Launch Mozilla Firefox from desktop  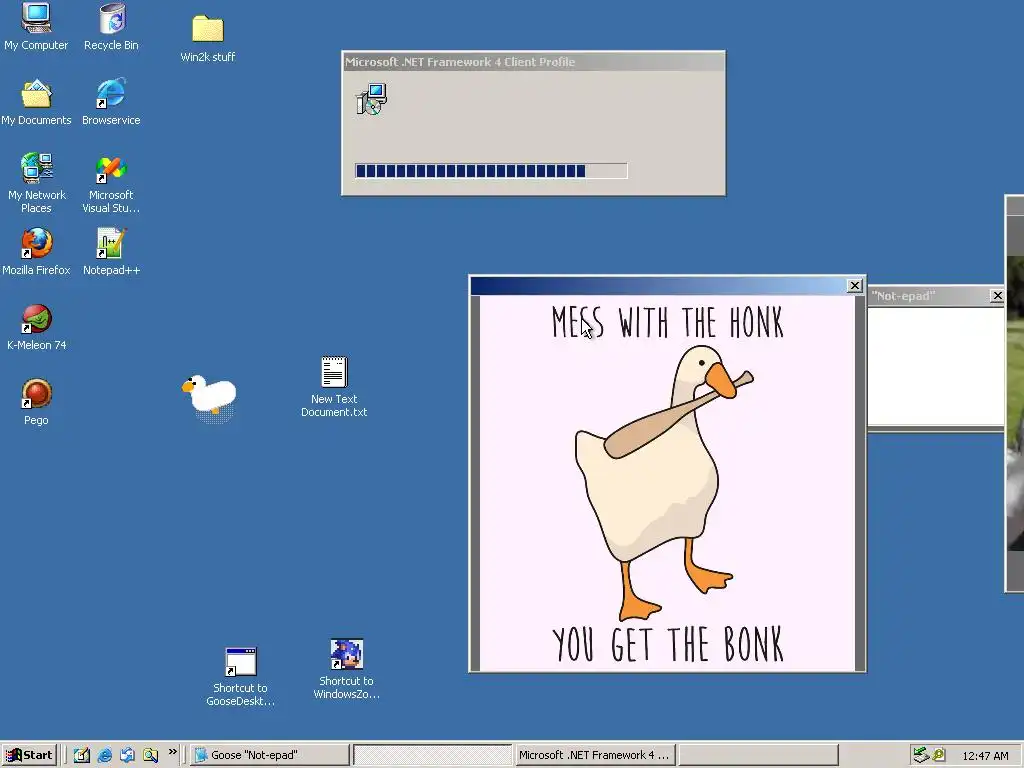coord(36,251)
